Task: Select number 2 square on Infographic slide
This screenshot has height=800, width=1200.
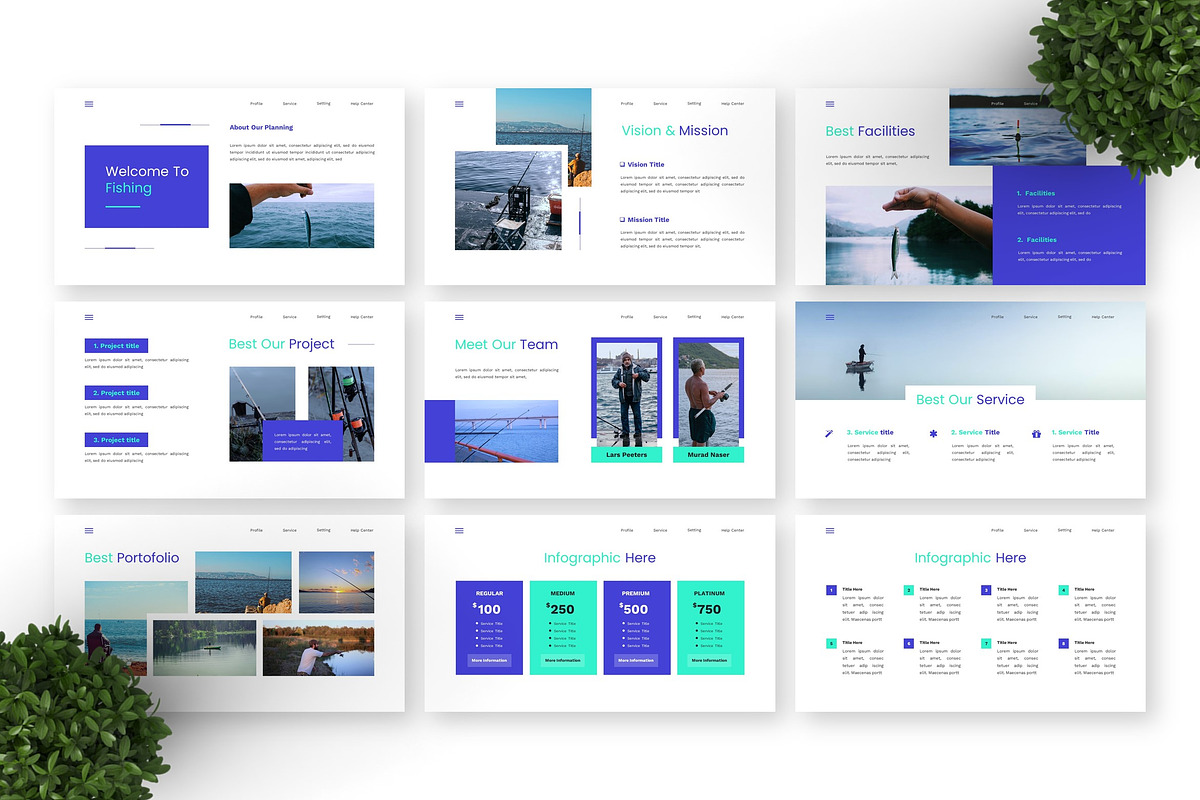Action: pyautogui.click(x=909, y=590)
